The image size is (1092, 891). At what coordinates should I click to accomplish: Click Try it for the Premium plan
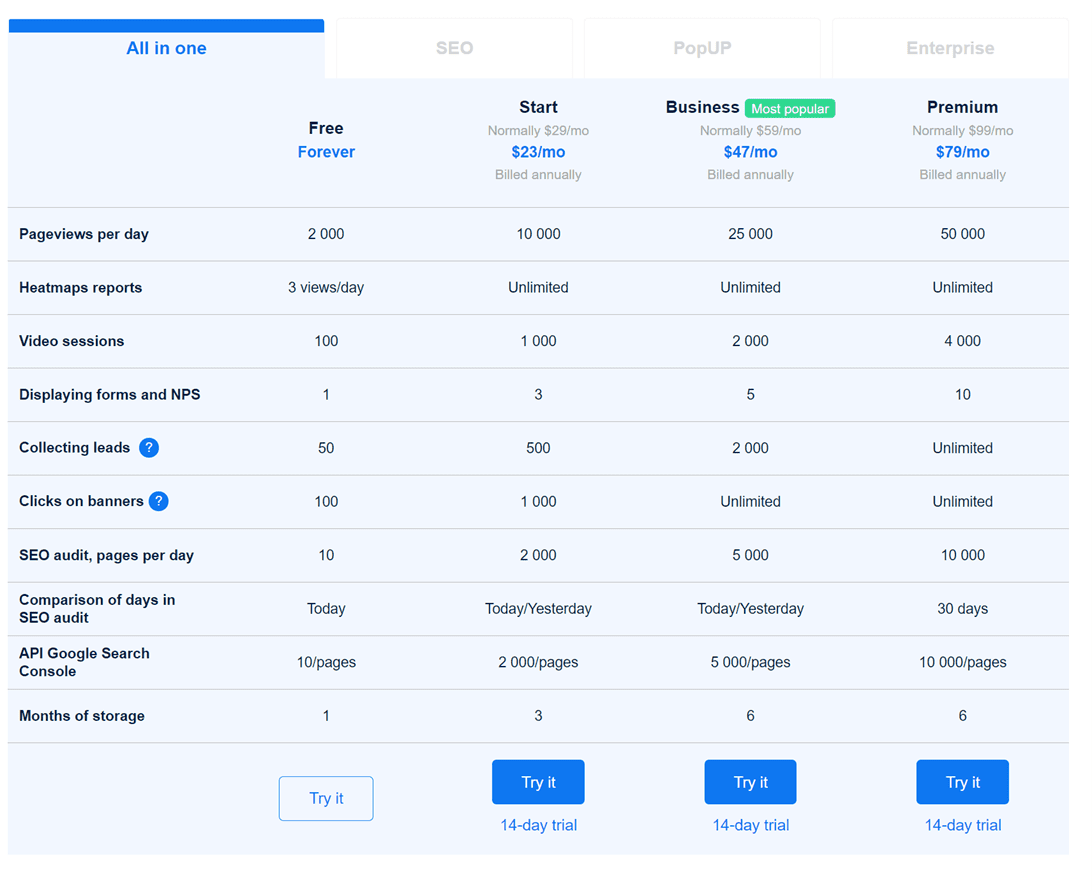coord(962,782)
